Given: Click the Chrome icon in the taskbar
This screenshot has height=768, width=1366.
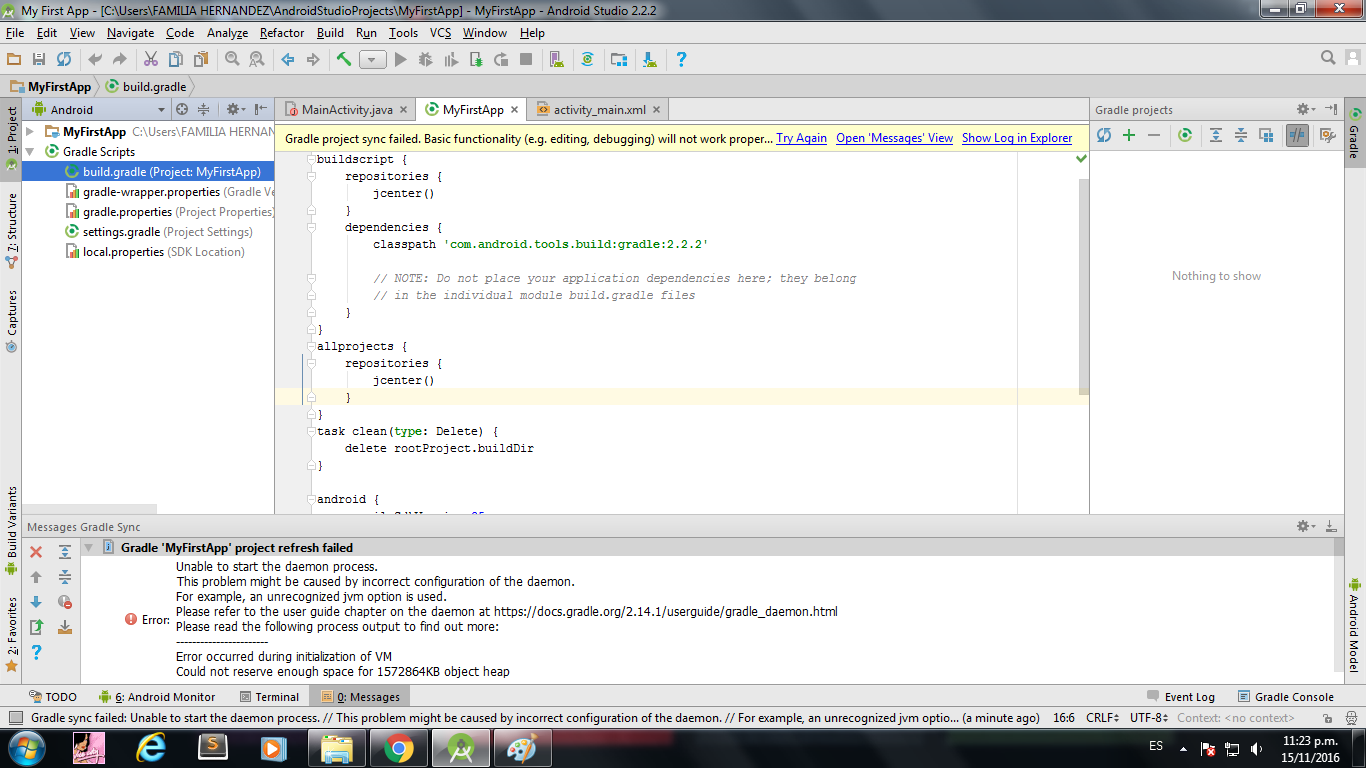Looking at the screenshot, I should coord(398,748).
